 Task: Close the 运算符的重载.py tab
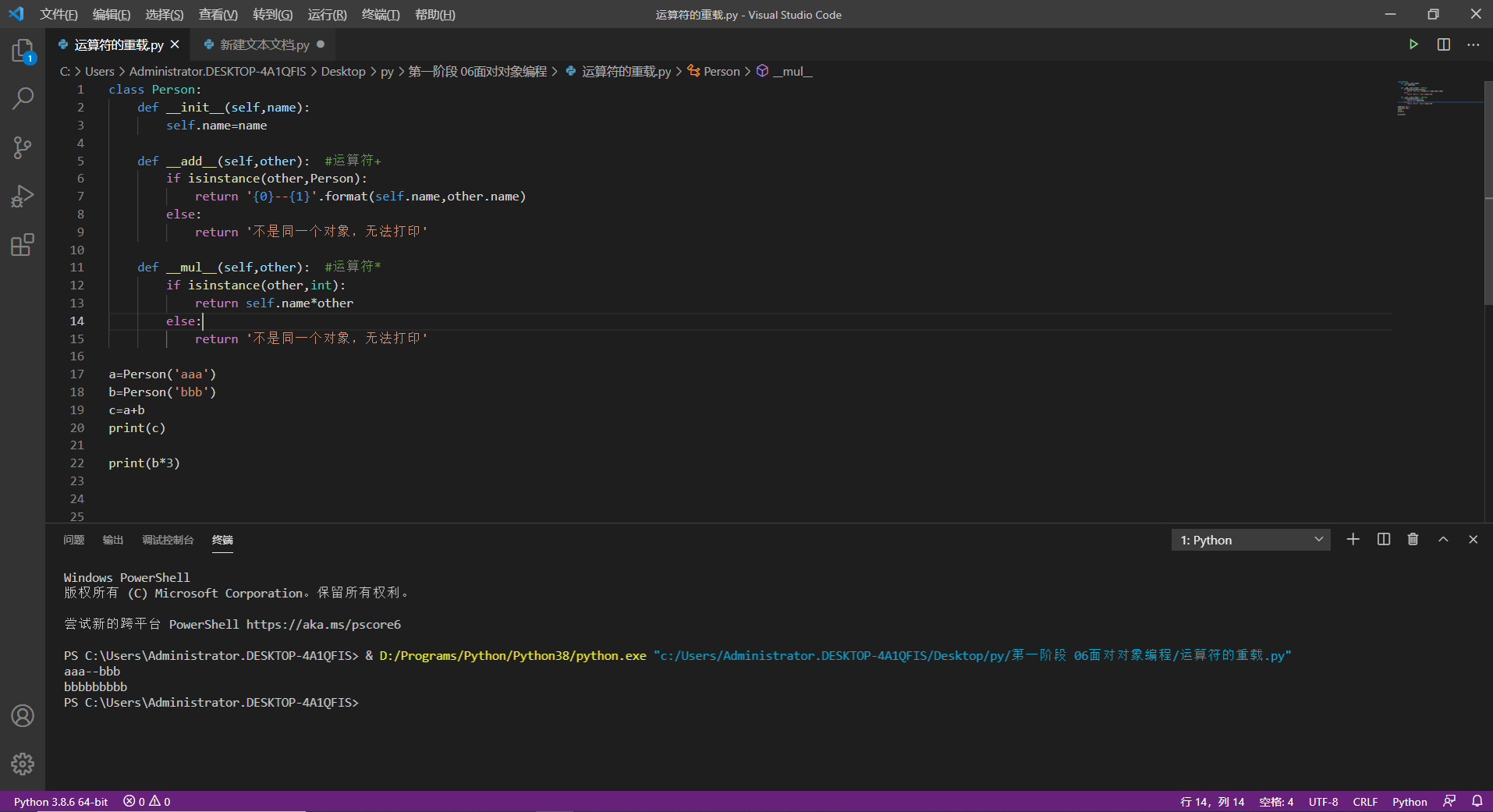click(x=175, y=44)
